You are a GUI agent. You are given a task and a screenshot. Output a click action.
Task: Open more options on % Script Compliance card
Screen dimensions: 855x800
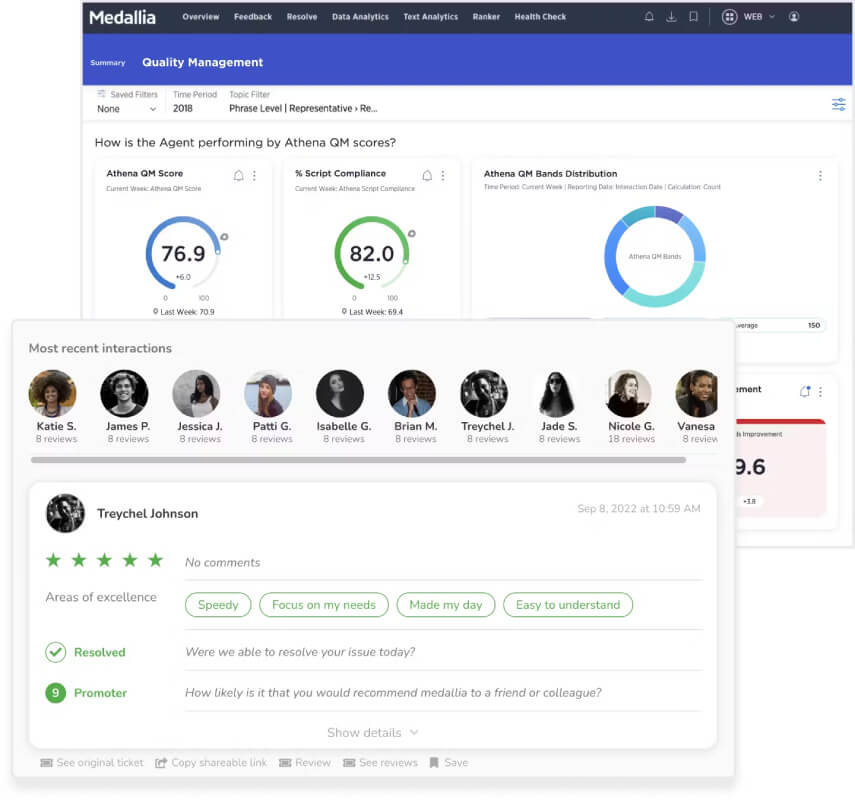click(443, 176)
